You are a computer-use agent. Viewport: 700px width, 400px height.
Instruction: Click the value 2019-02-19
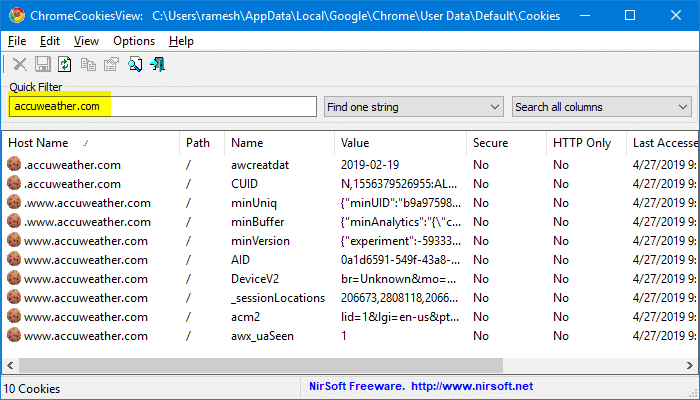point(370,165)
